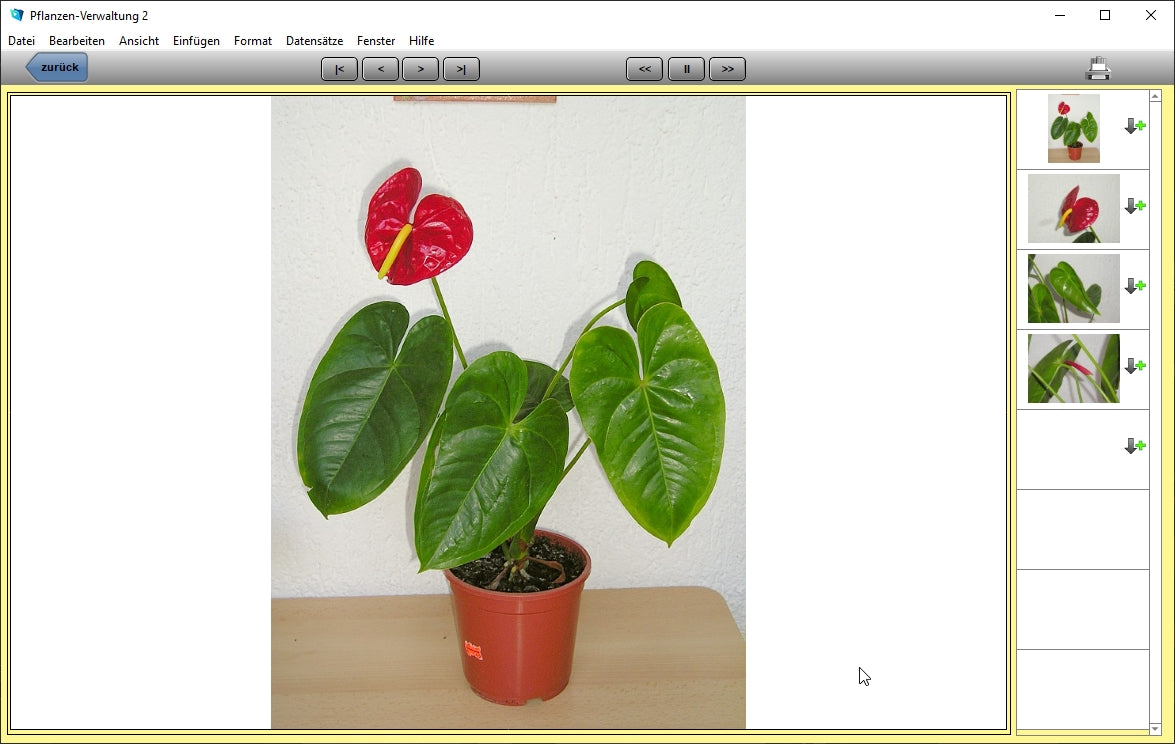Image resolution: width=1175 pixels, height=744 pixels.
Task: Select the red flower close-up thumbnail
Action: coord(1073,208)
